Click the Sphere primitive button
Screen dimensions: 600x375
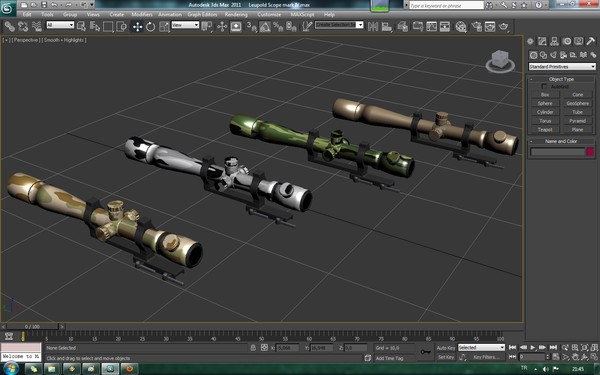[x=545, y=103]
